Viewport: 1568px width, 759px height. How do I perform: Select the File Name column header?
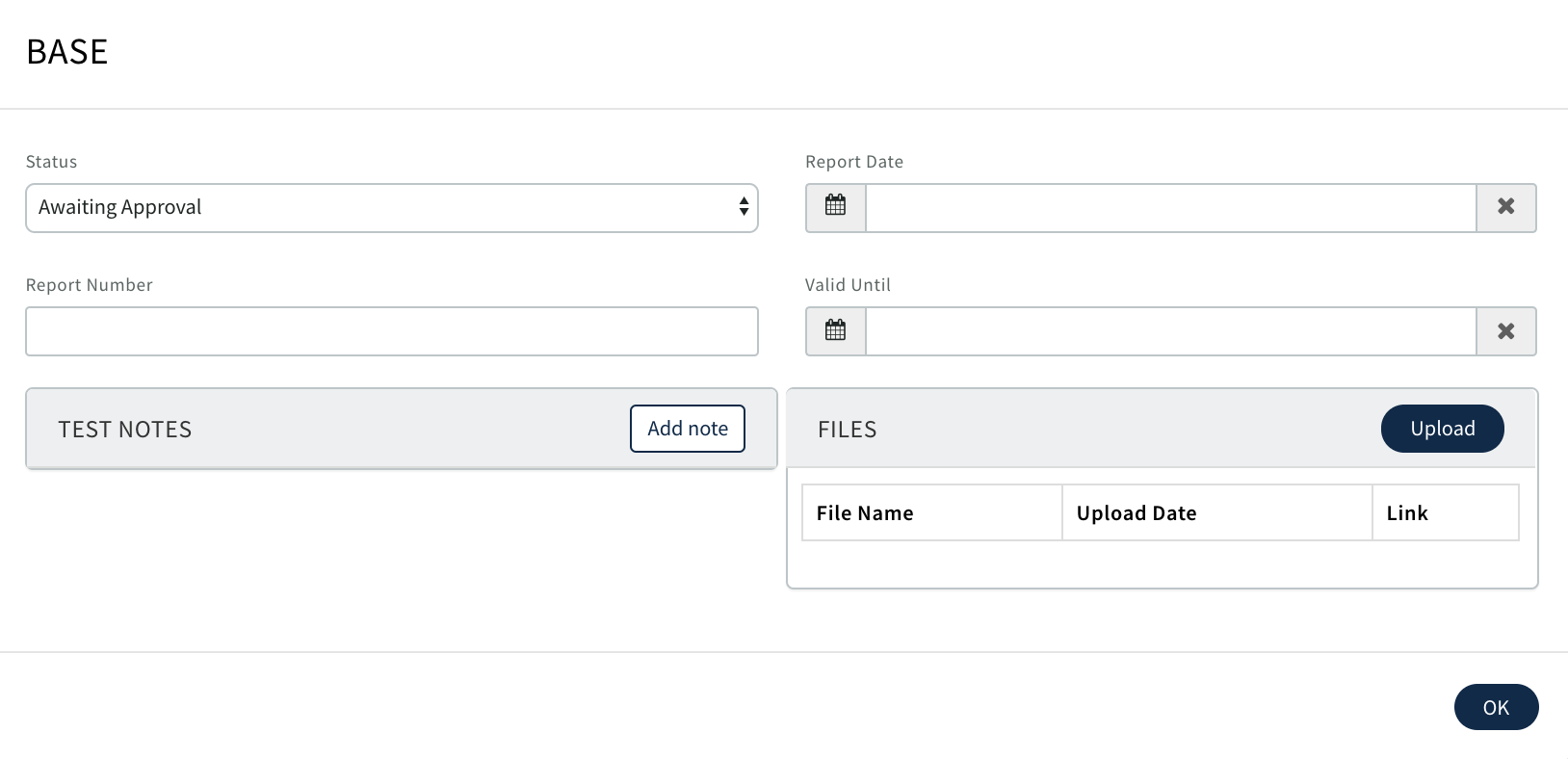[865, 513]
